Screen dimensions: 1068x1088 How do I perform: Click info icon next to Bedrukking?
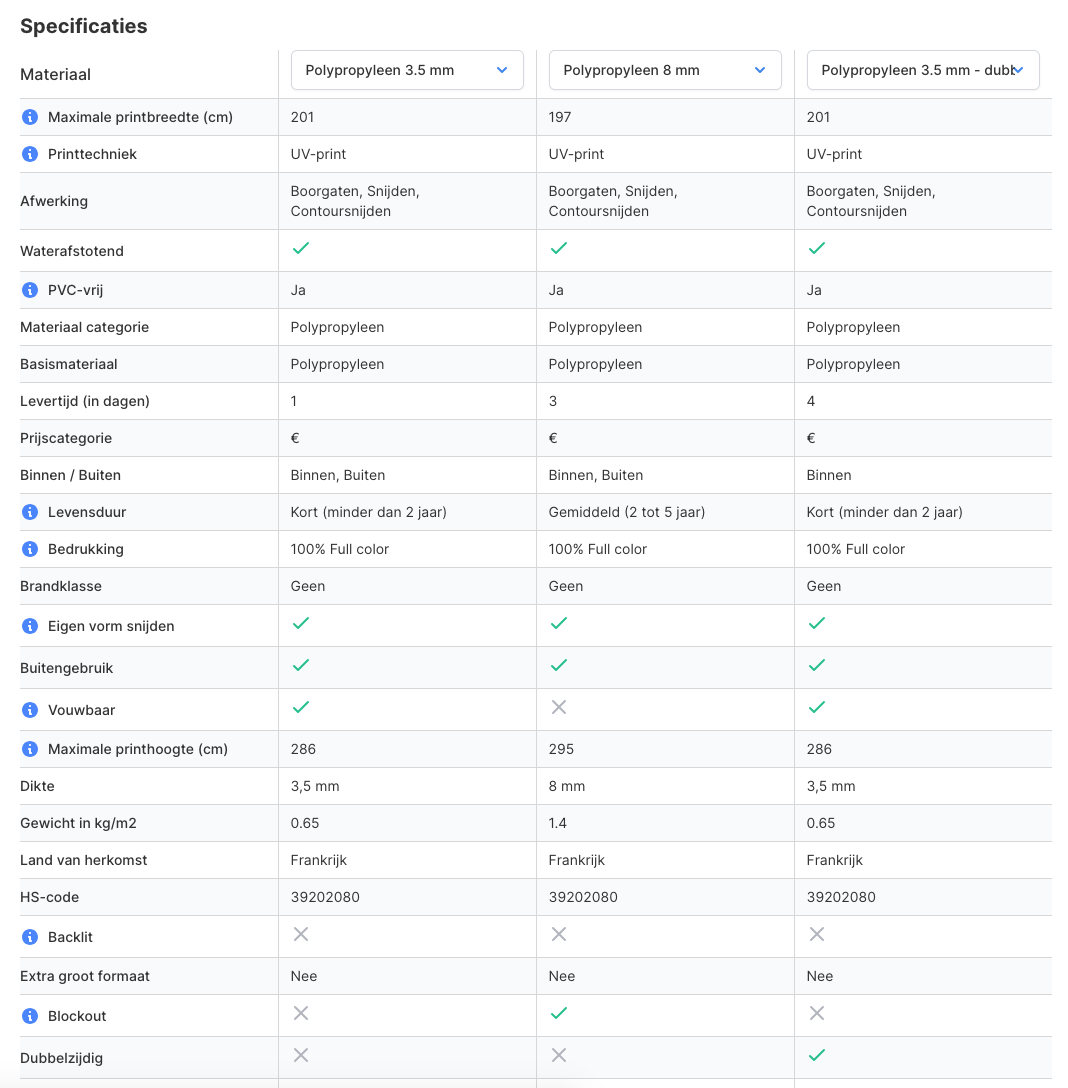[30, 549]
